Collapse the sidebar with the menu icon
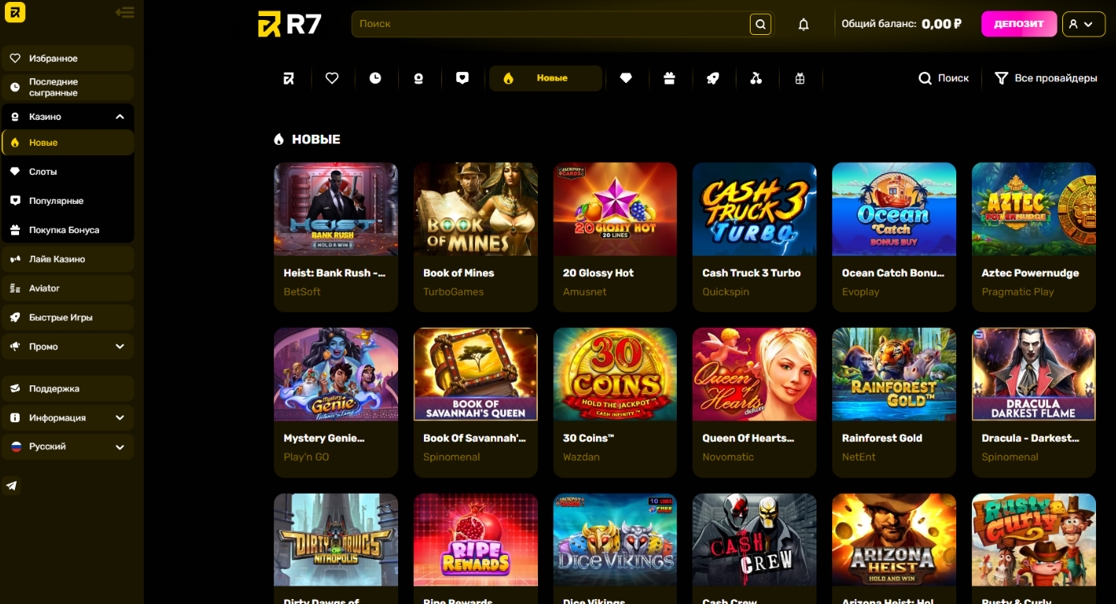This screenshot has width=1116, height=604. (x=125, y=12)
